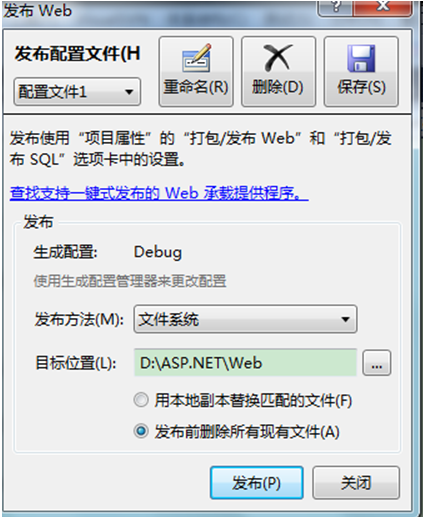Click the 保存(S) button label
Screen dimensions: 423x521
361,87
